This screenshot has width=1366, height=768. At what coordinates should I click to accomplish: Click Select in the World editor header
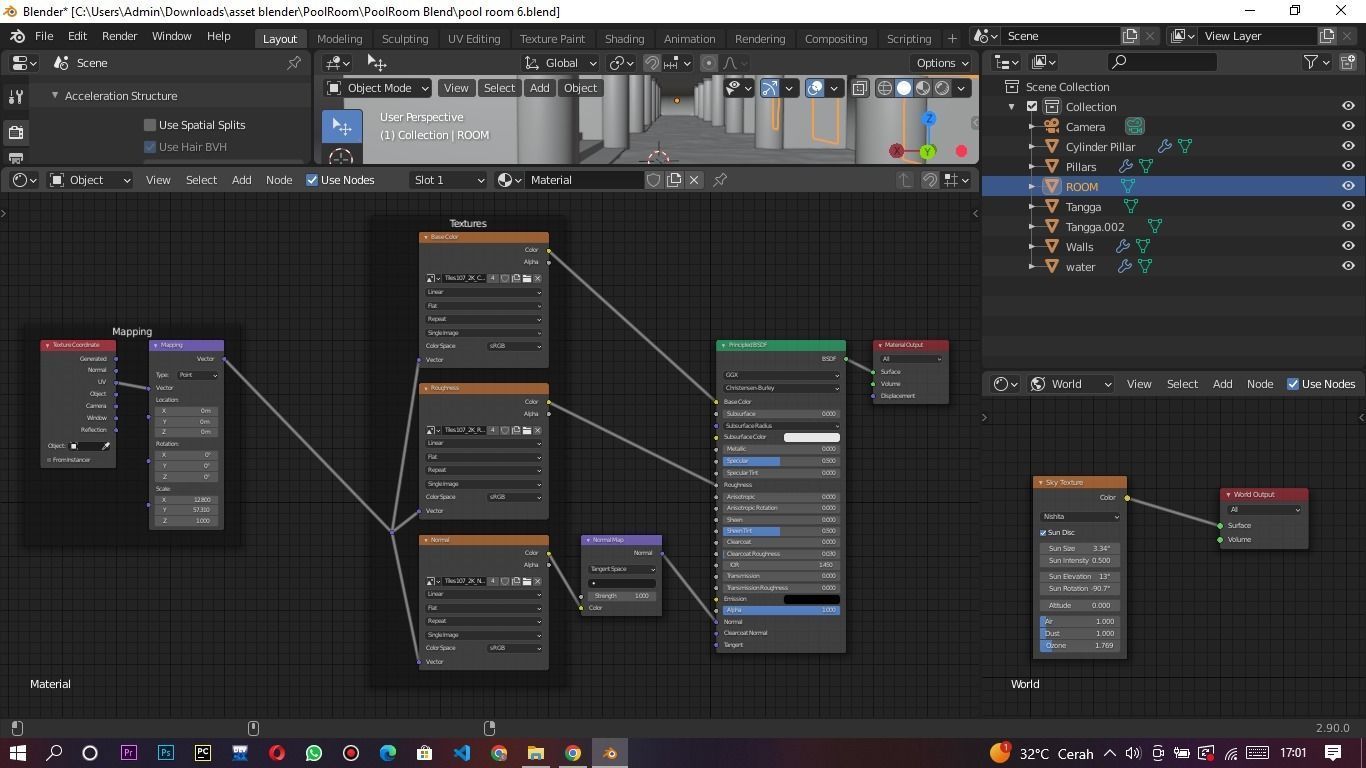point(1182,384)
